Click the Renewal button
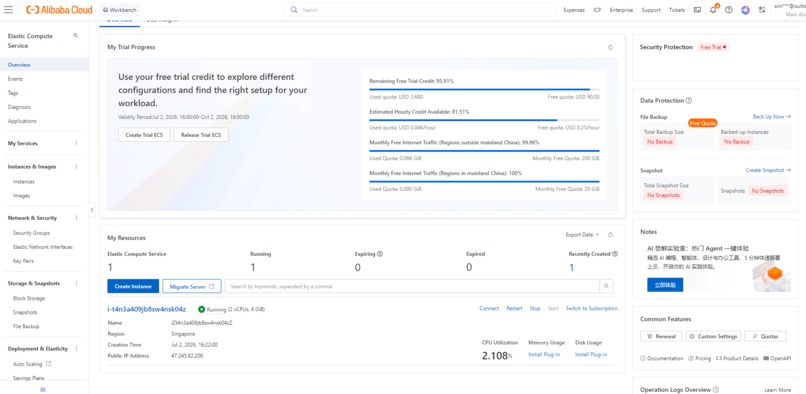This screenshot has height=394, width=806. (x=661, y=336)
